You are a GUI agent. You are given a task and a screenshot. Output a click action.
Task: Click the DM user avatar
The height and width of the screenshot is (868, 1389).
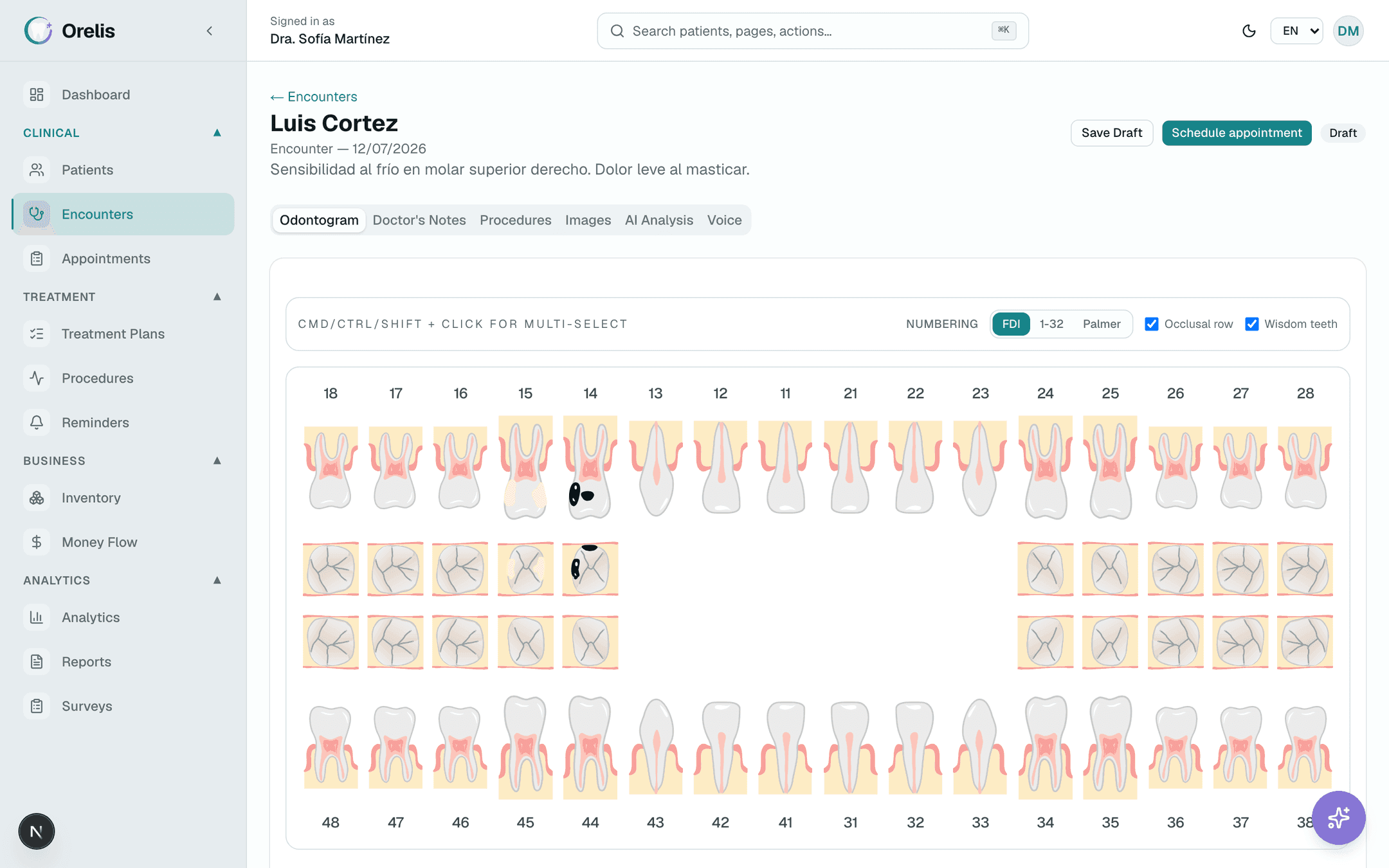tap(1348, 31)
